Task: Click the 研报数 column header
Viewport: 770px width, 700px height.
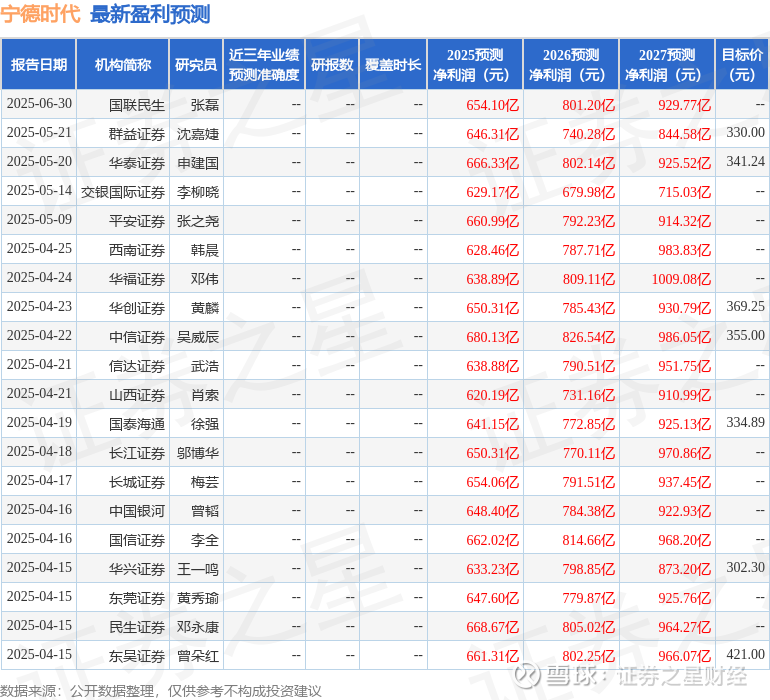Action: (332, 64)
